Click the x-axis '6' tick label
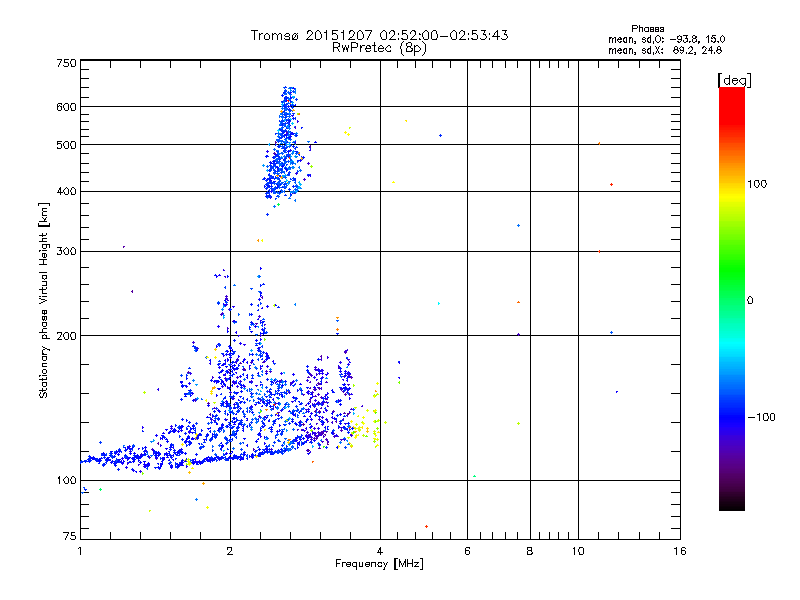 [x=467, y=551]
